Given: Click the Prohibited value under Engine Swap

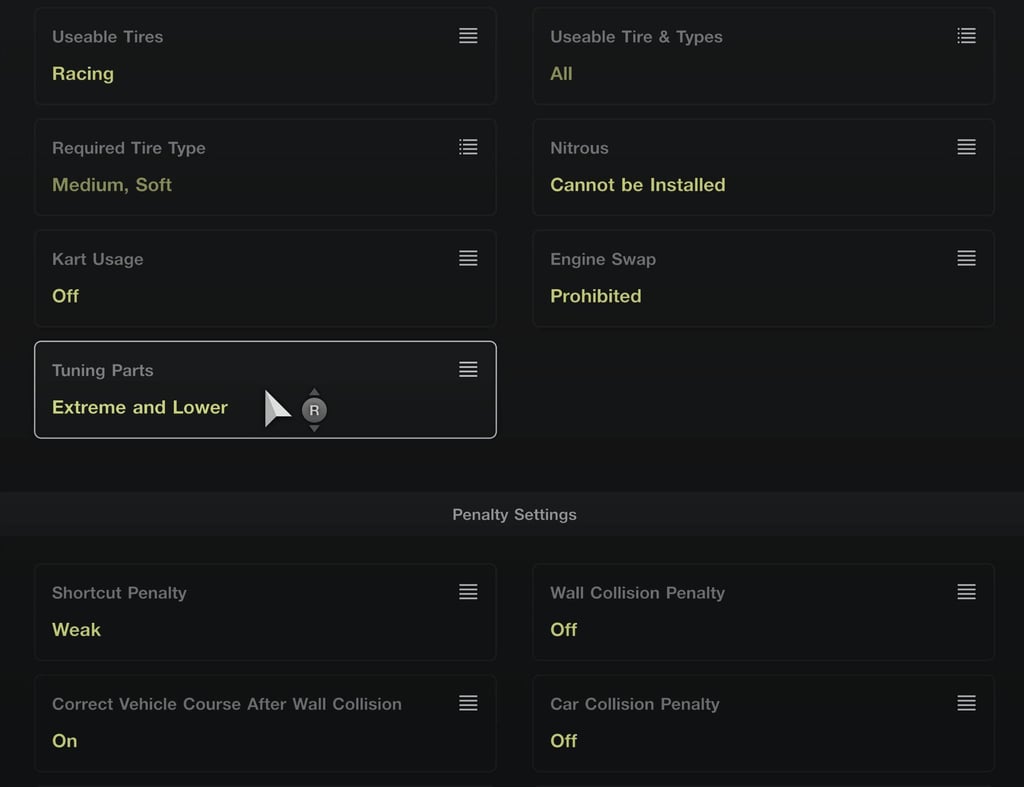Looking at the screenshot, I should [596, 296].
